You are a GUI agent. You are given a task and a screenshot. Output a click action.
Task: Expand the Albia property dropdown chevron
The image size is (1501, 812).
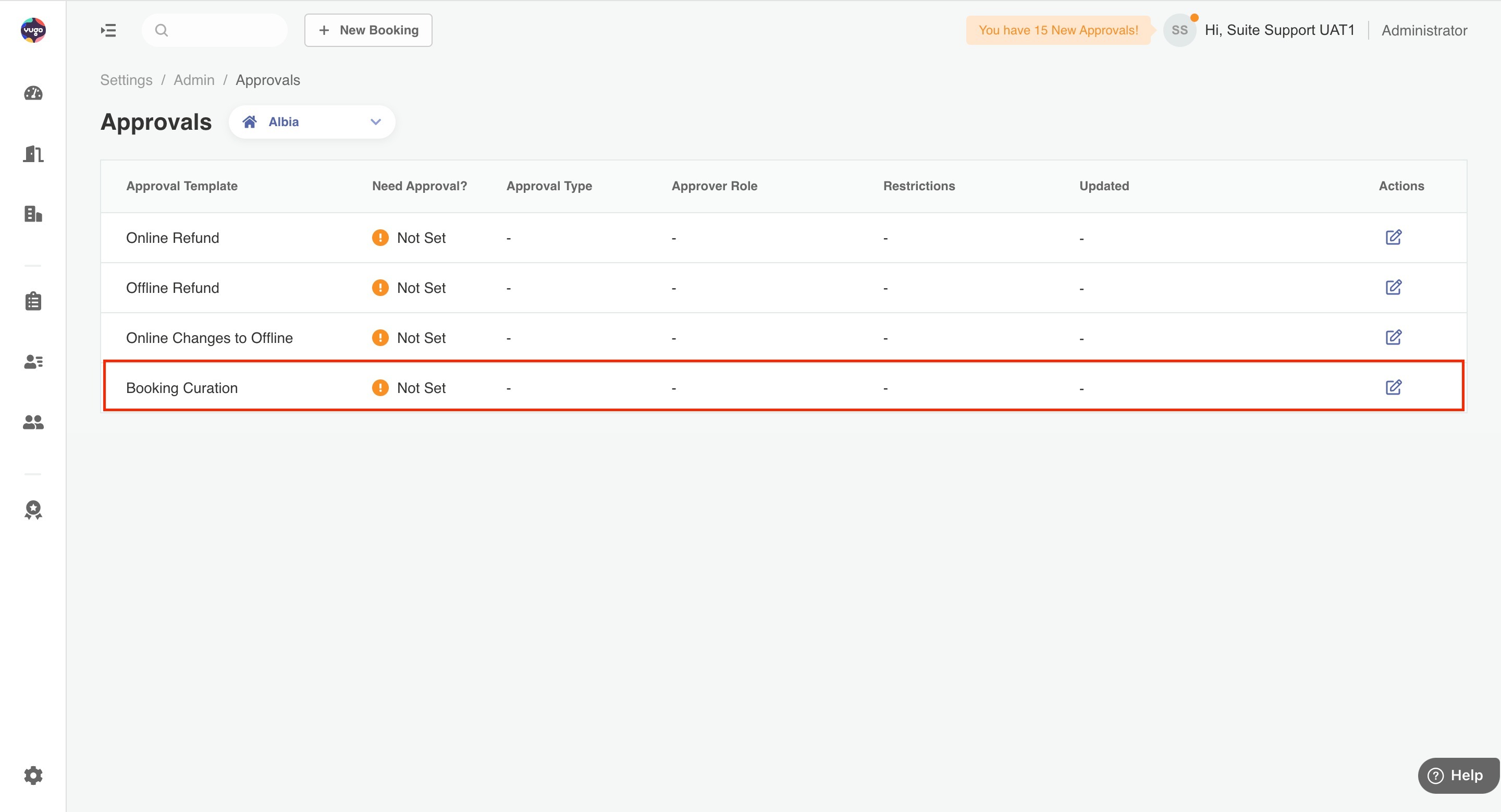pos(376,122)
